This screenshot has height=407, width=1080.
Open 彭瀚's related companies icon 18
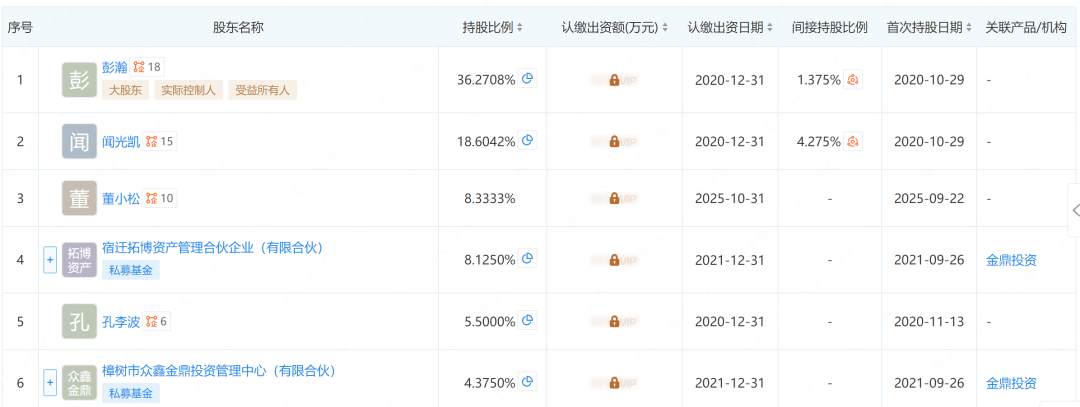point(147,67)
